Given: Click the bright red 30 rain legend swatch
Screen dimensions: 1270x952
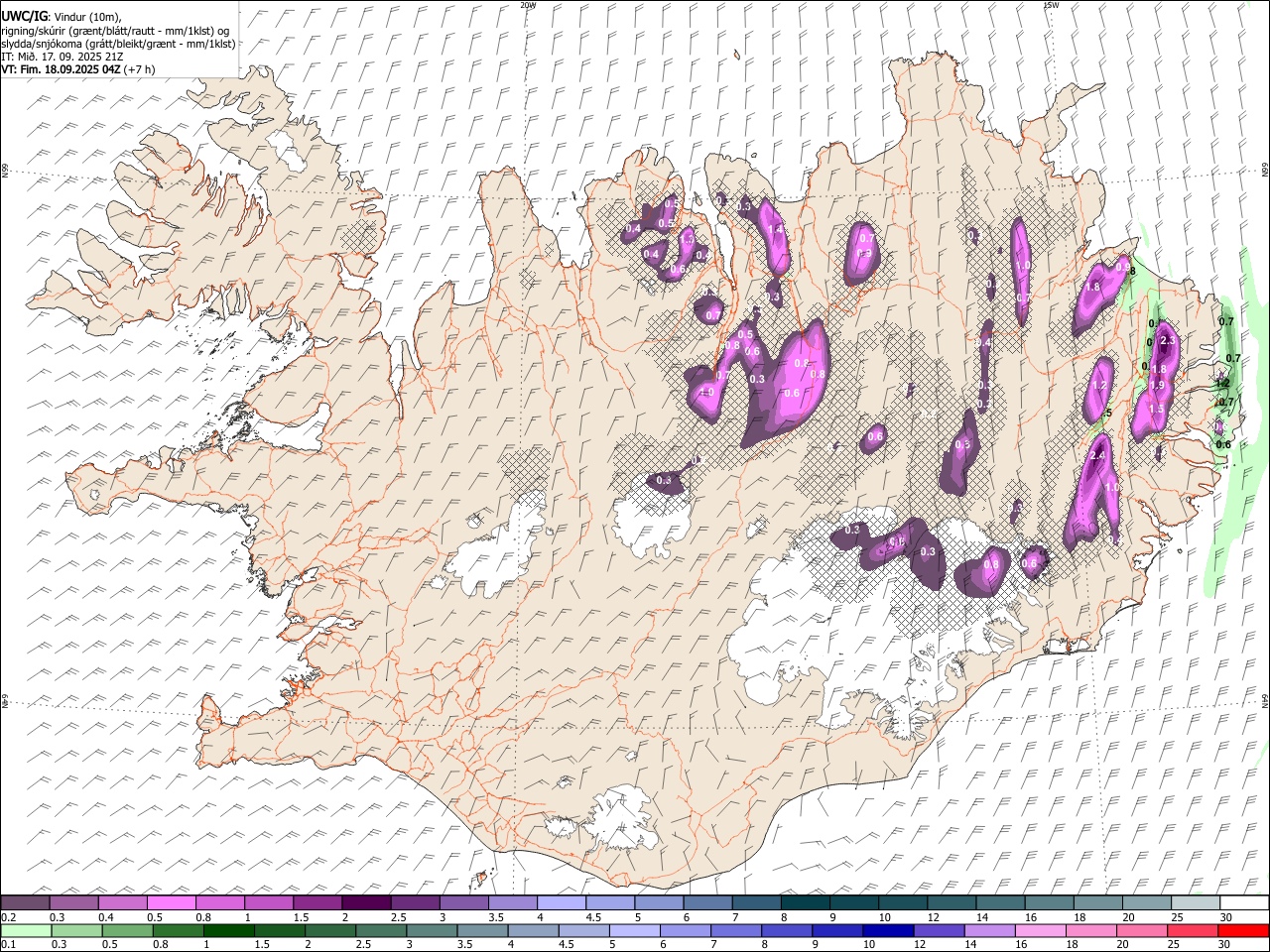Looking at the screenshot, I should coord(1242,931).
